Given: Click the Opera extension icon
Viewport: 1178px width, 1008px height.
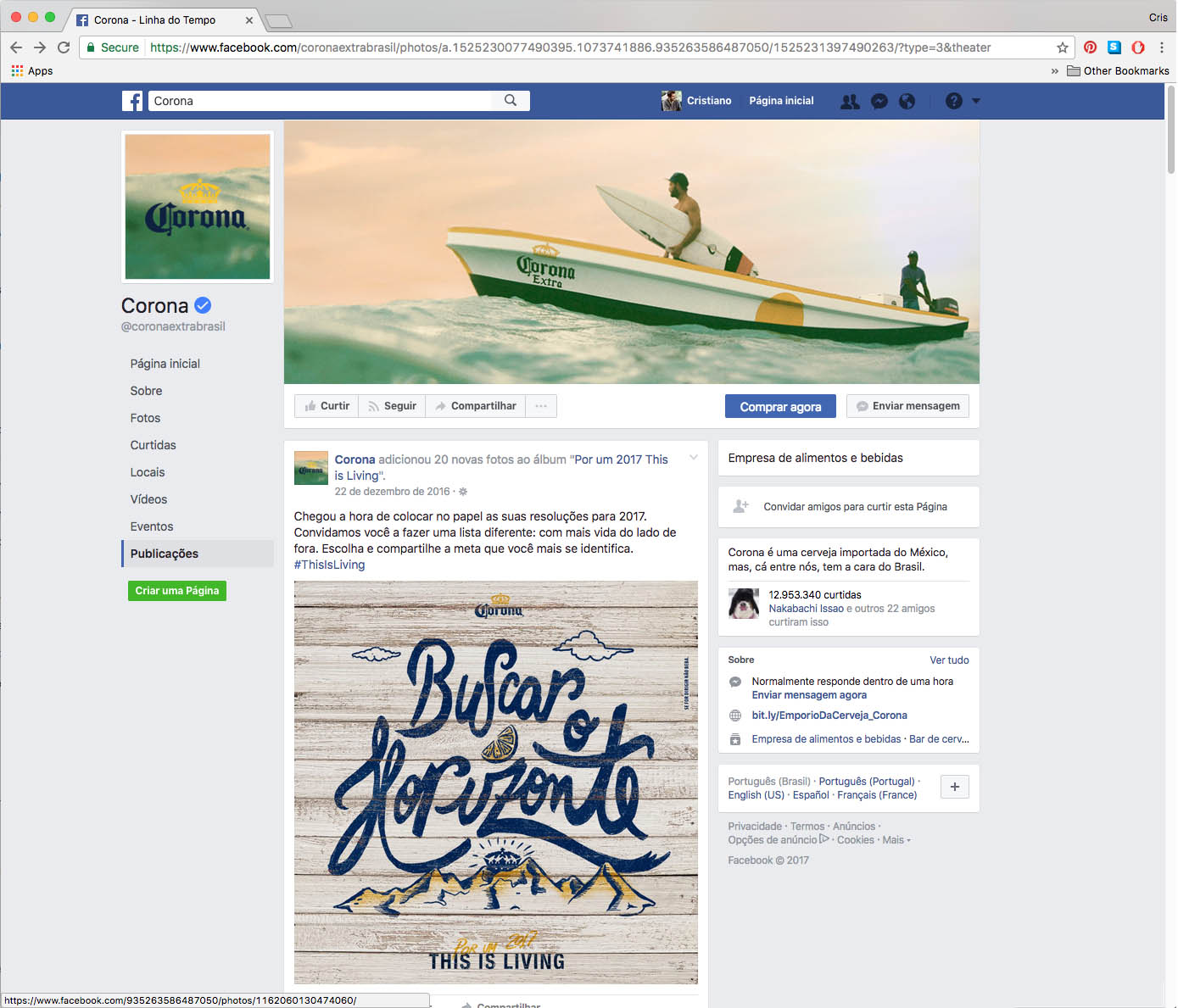Looking at the screenshot, I should coord(1138,47).
